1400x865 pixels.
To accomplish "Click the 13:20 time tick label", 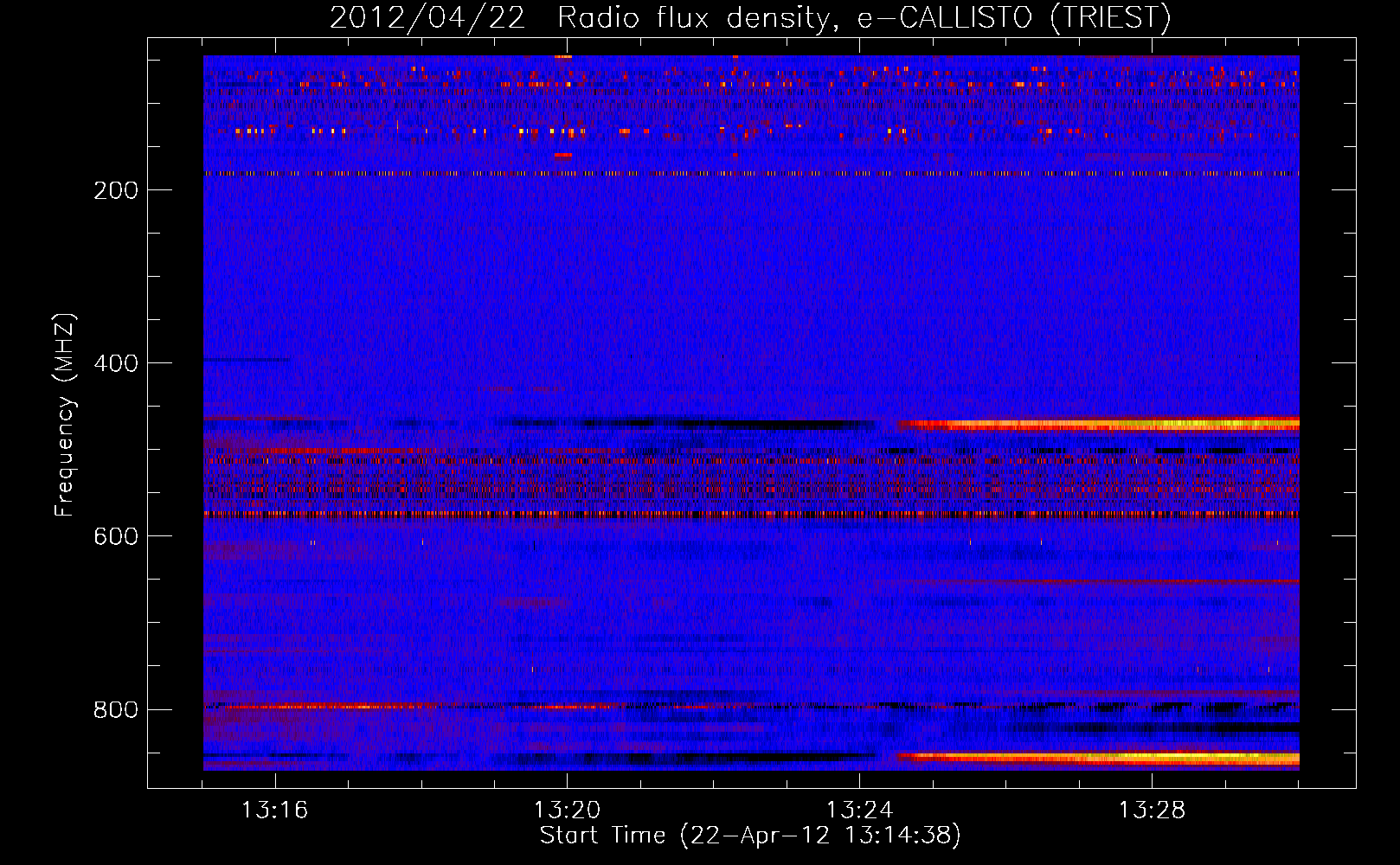I will point(567,811).
